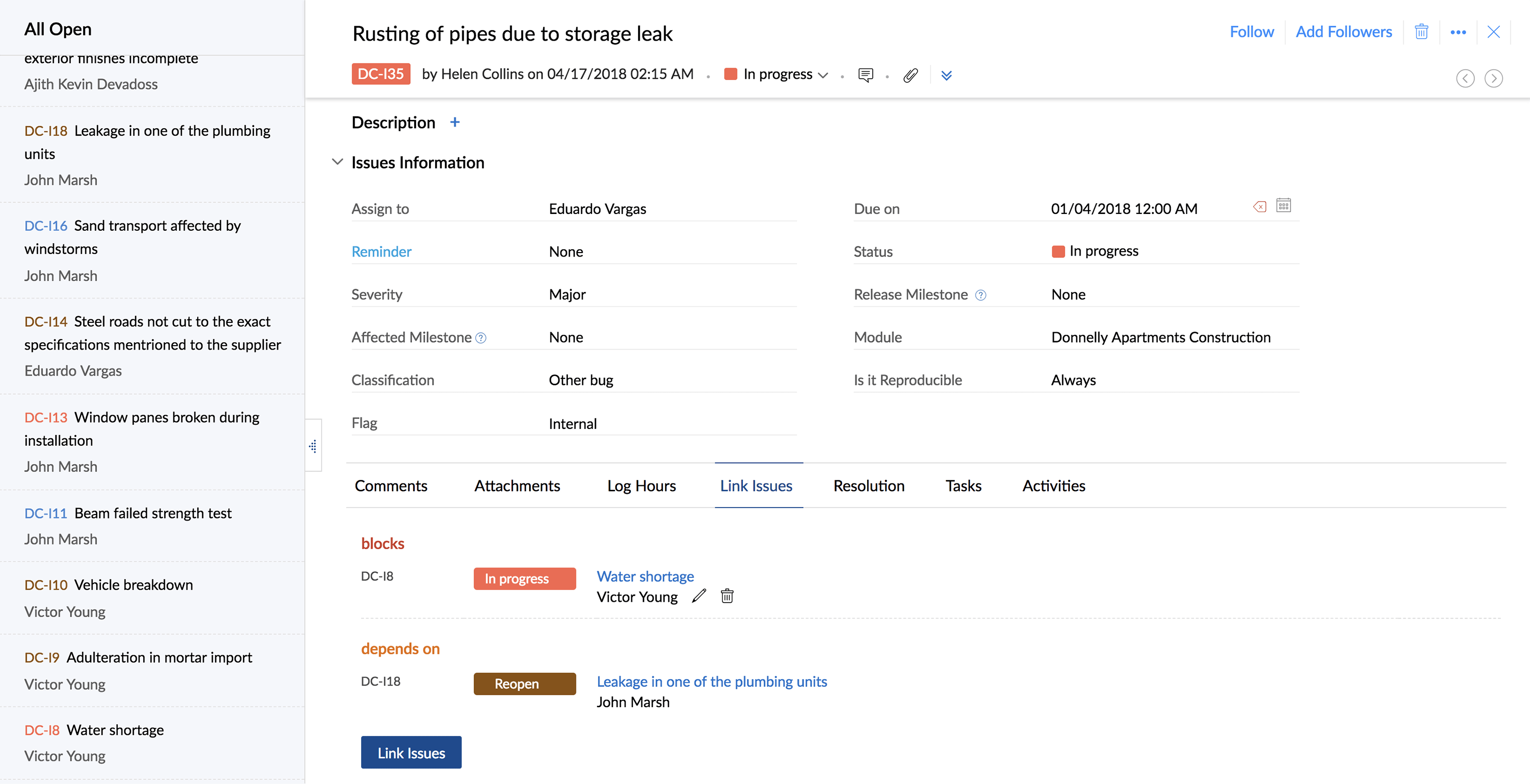Collapse the Issues Information section
1530x784 pixels.
coord(337,161)
